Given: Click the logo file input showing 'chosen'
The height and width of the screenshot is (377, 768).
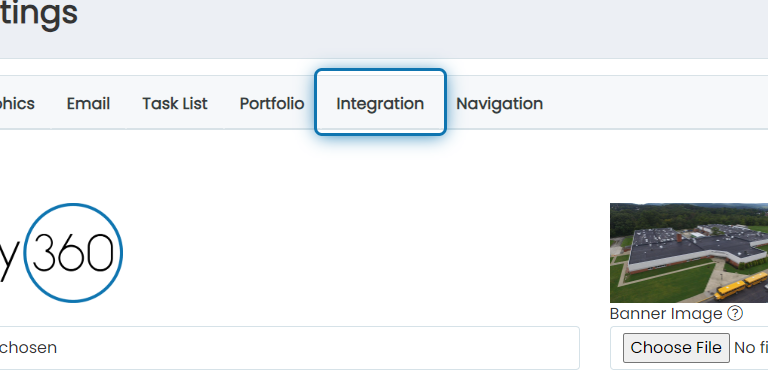Looking at the screenshot, I should pyautogui.click(x=289, y=348).
